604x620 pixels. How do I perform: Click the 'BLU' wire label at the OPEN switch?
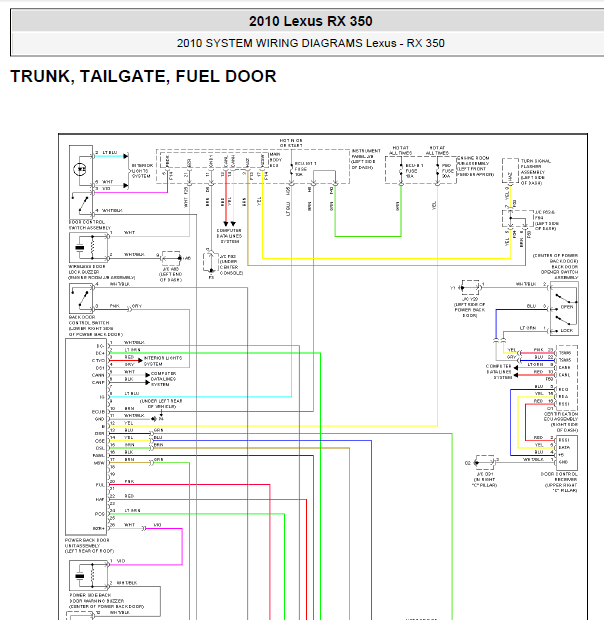click(531, 306)
